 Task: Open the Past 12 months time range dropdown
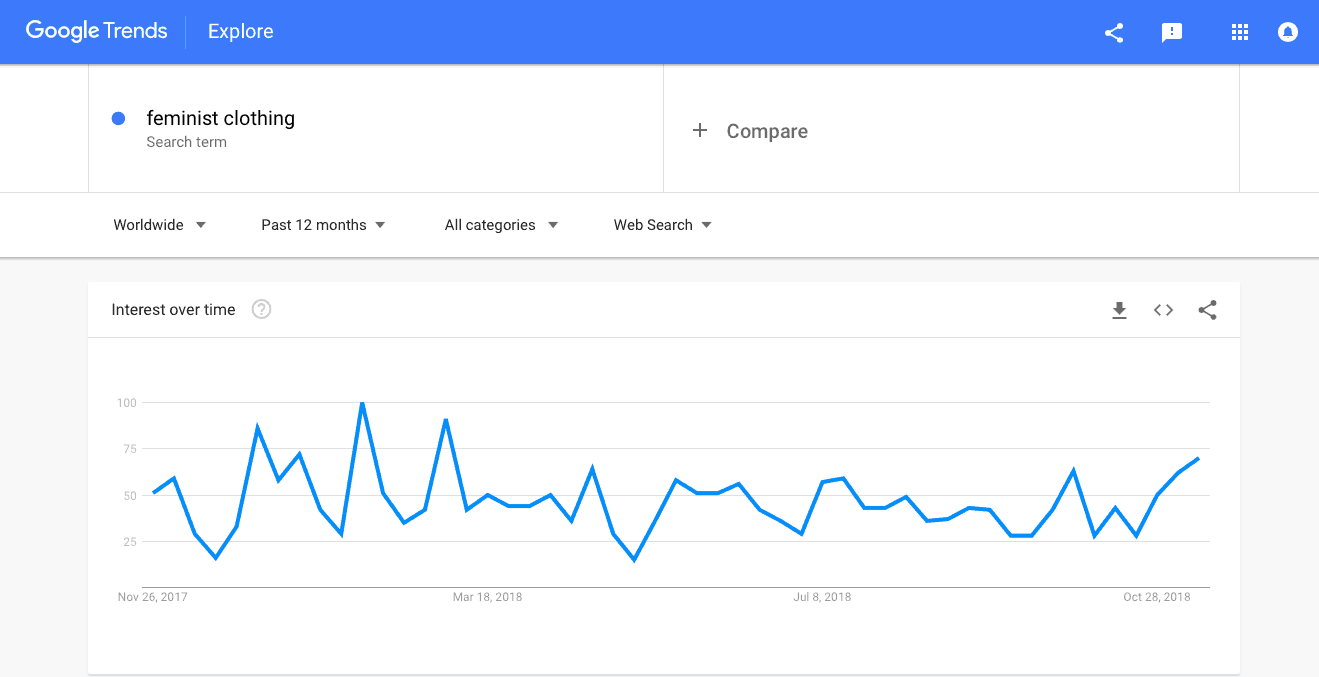click(323, 225)
